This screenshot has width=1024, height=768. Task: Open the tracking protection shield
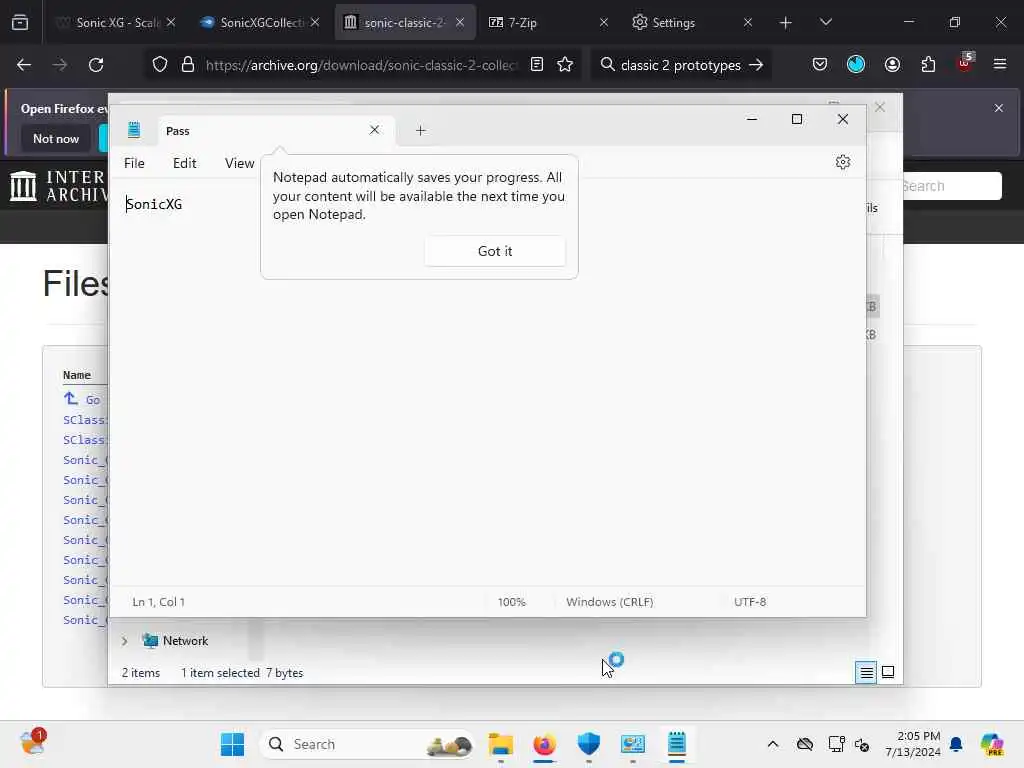[160, 65]
